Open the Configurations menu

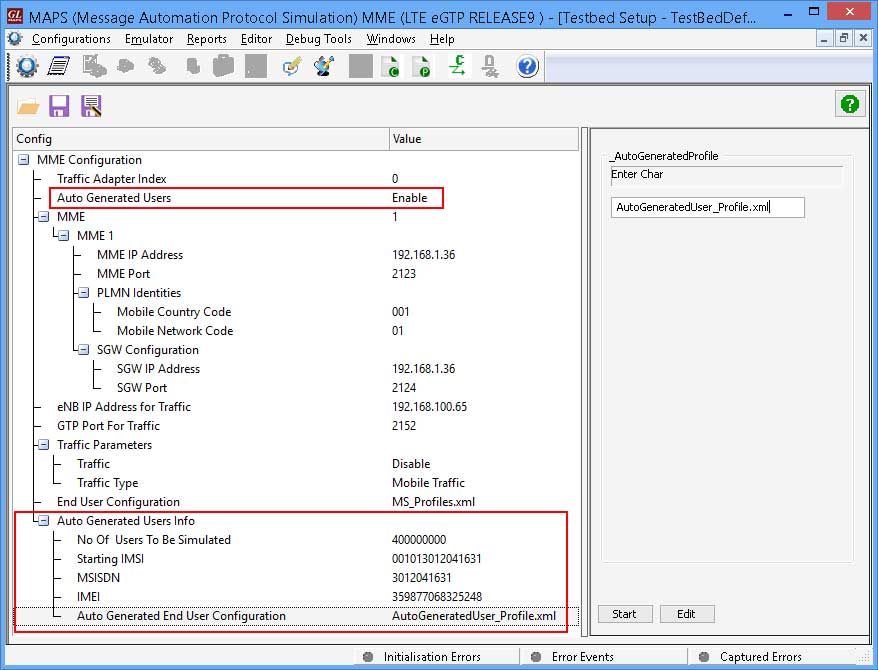71,39
